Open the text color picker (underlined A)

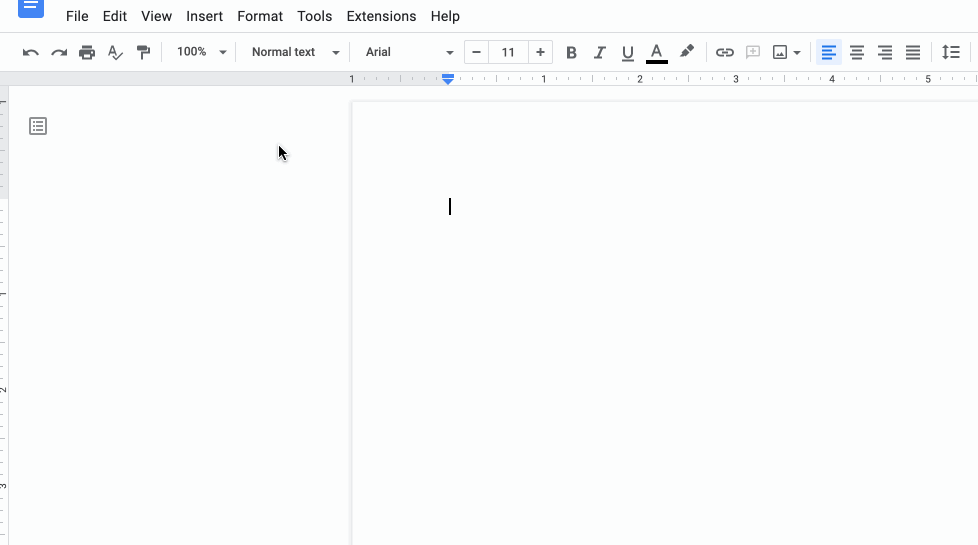click(657, 53)
